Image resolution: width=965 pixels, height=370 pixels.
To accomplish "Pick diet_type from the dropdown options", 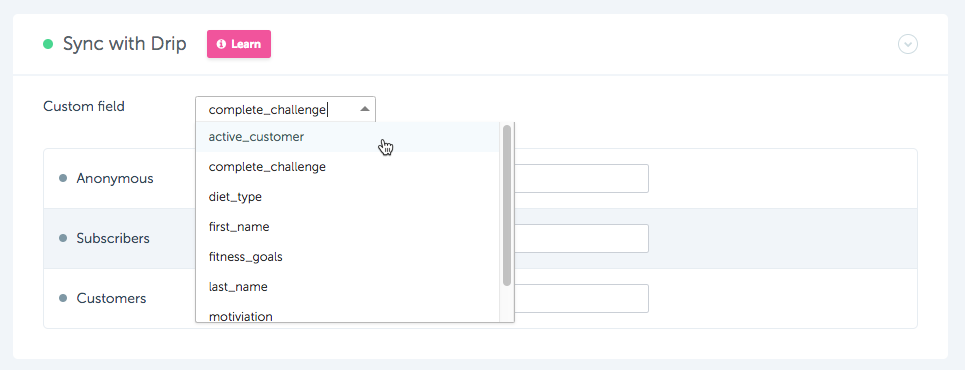I will [348, 197].
